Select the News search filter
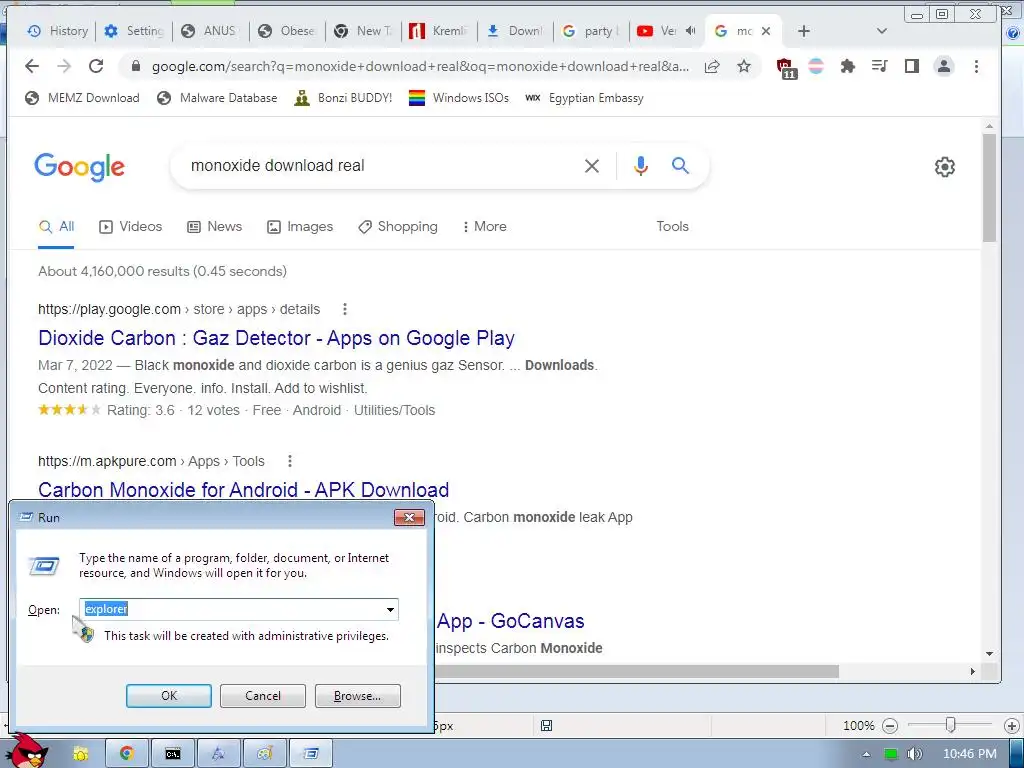This screenshot has height=768, width=1024. [x=215, y=227]
